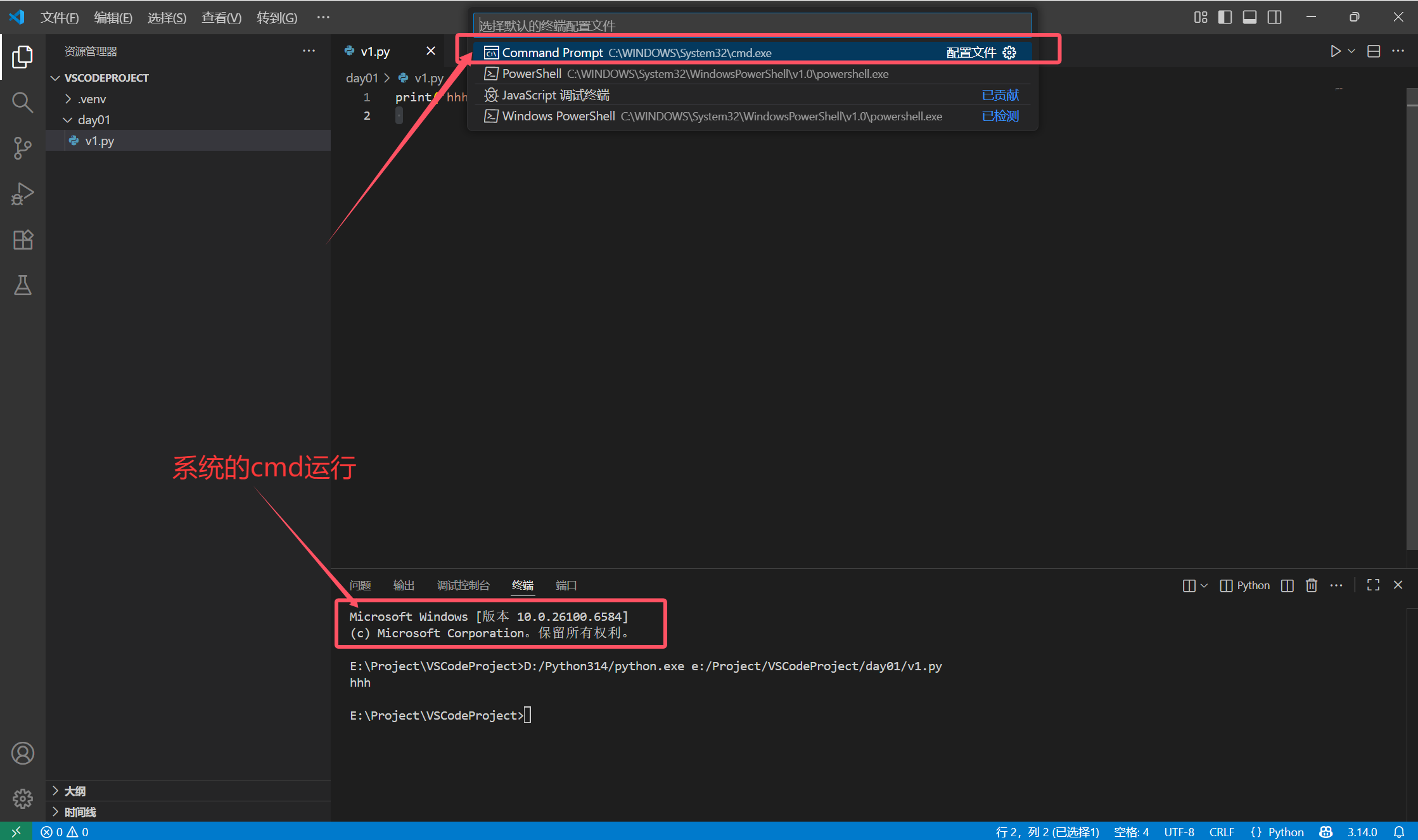Switch to the 输出 panel tab
The width and height of the screenshot is (1418, 840).
point(404,585)
